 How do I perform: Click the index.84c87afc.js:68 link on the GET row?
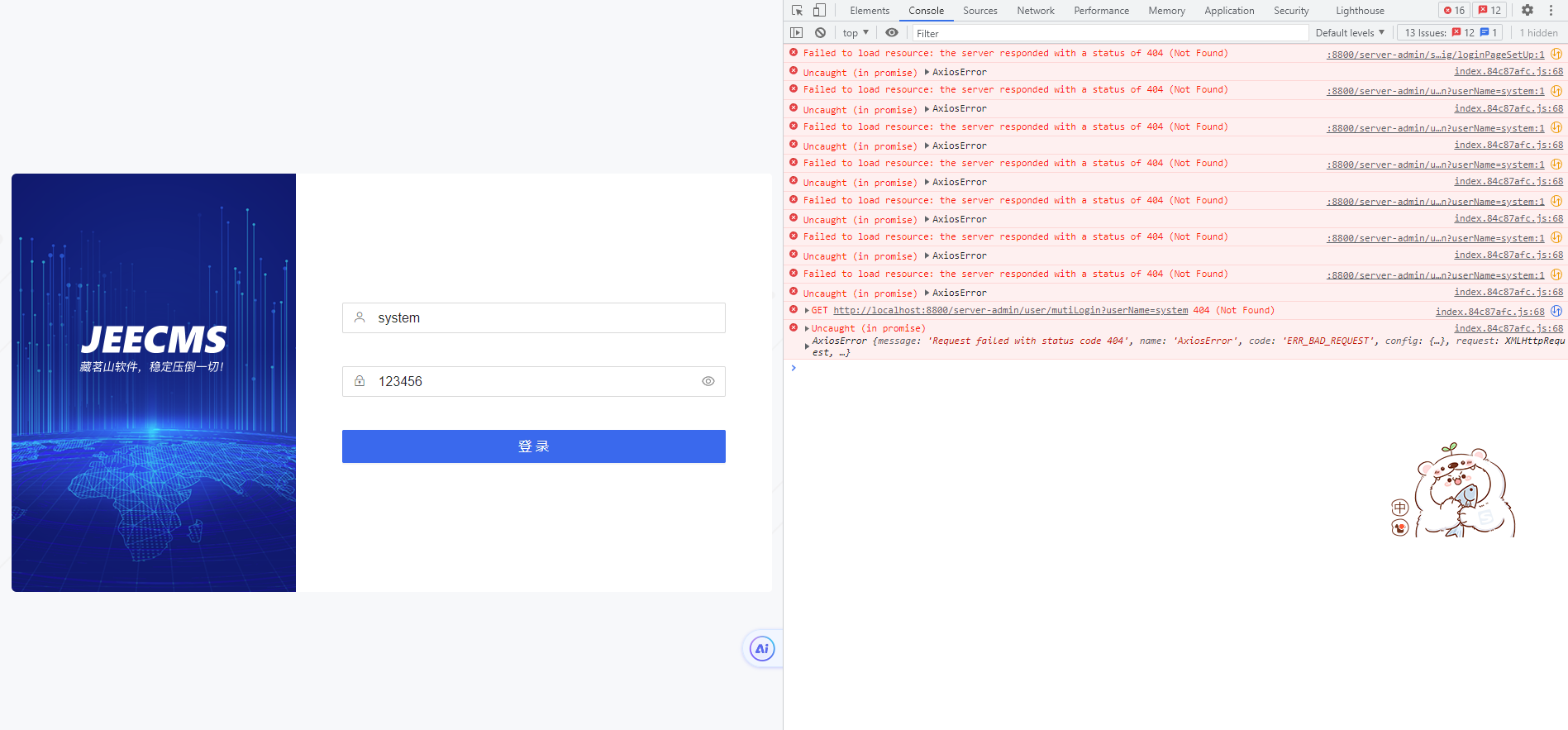1489,312
